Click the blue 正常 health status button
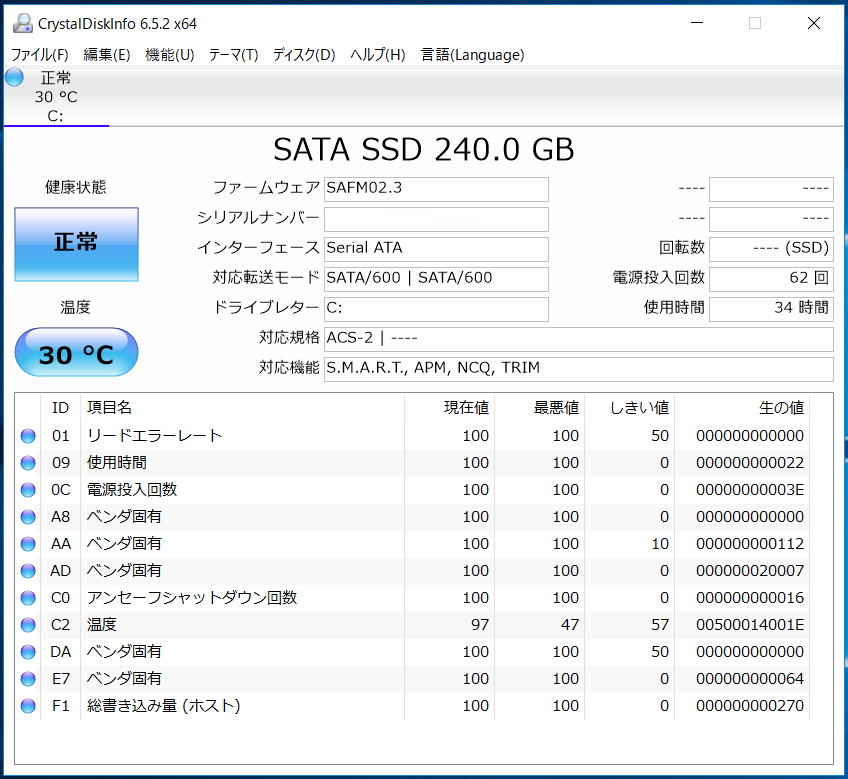This screenshot has width=848, height=779. (x=76, y=244)
